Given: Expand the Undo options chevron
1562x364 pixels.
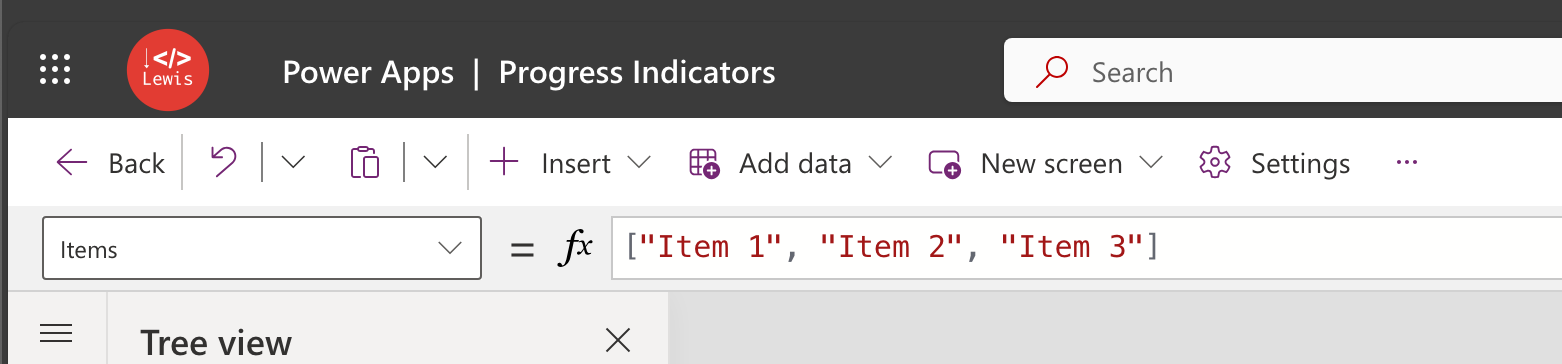Looking at the screenshot, I should point(293,163).
